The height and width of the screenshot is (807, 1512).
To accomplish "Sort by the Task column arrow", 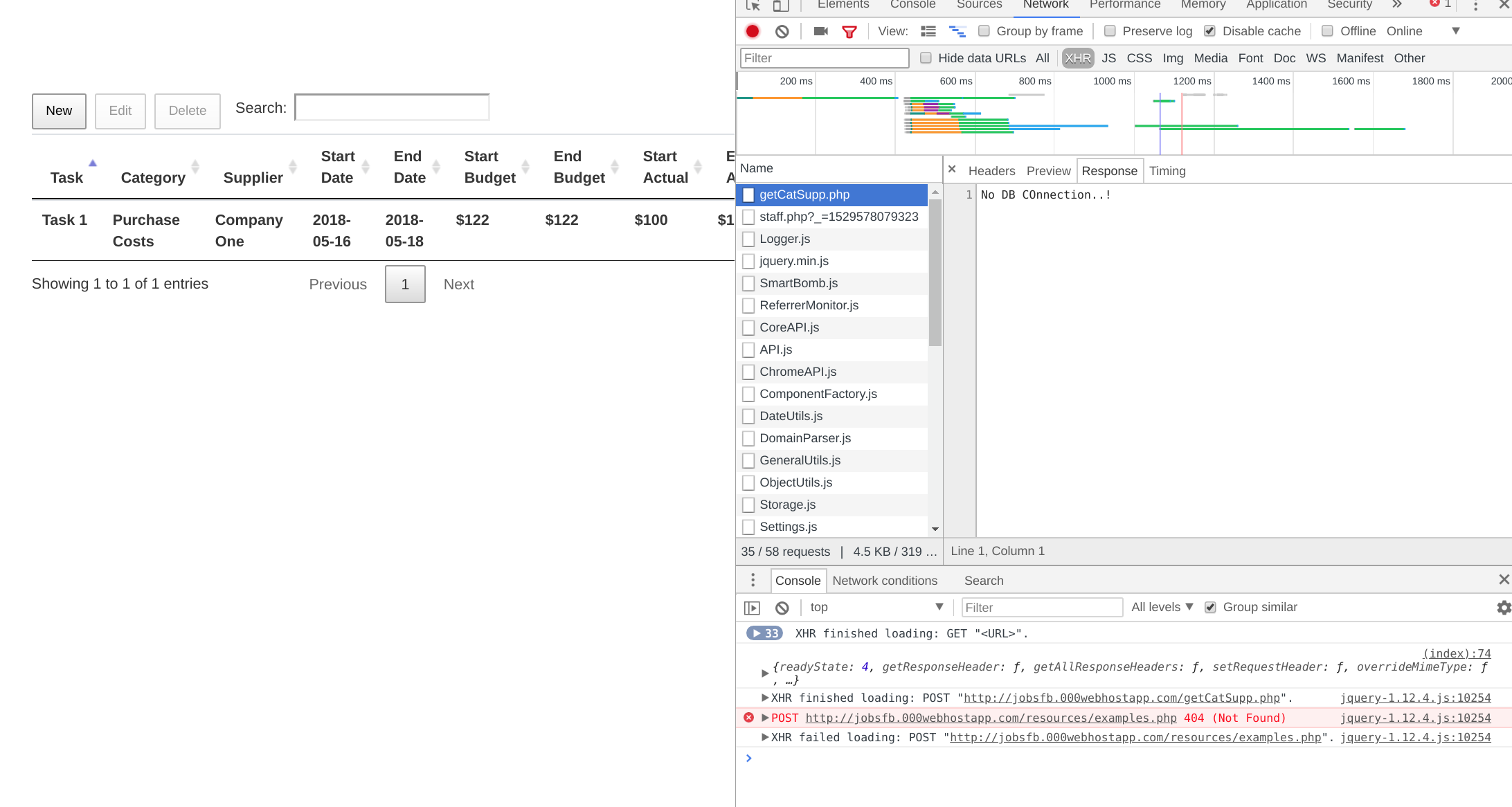I will (x=93, y=163).
